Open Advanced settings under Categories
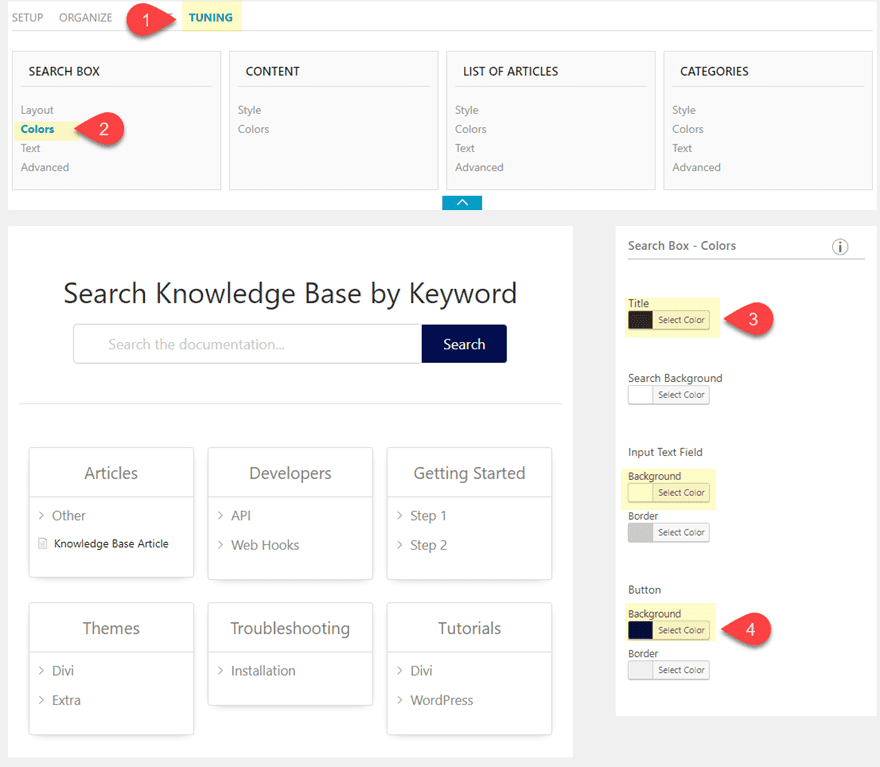Viewport: 880px width, 767px height. 696,167
